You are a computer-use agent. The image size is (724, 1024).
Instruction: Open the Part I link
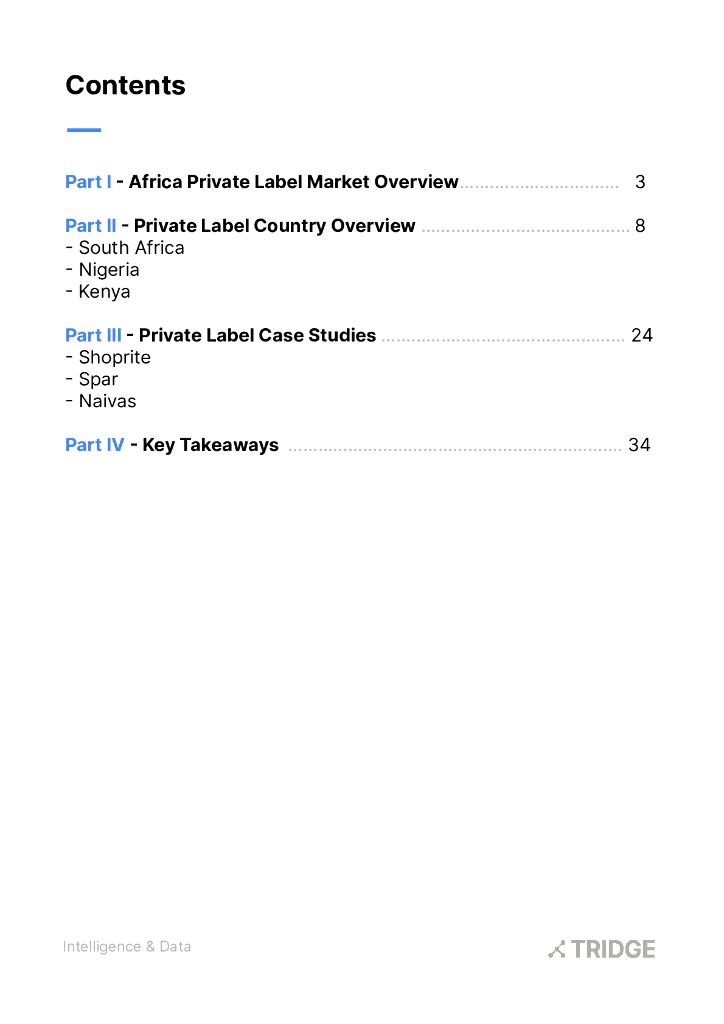click(88, 182)
